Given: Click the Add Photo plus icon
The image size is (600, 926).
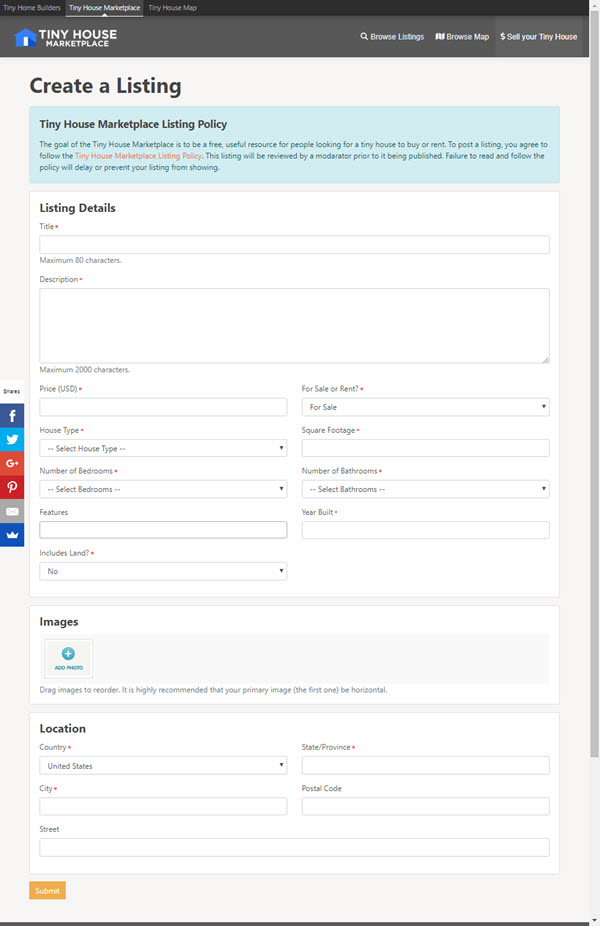Looking at the screenshot, I should 69,653.
